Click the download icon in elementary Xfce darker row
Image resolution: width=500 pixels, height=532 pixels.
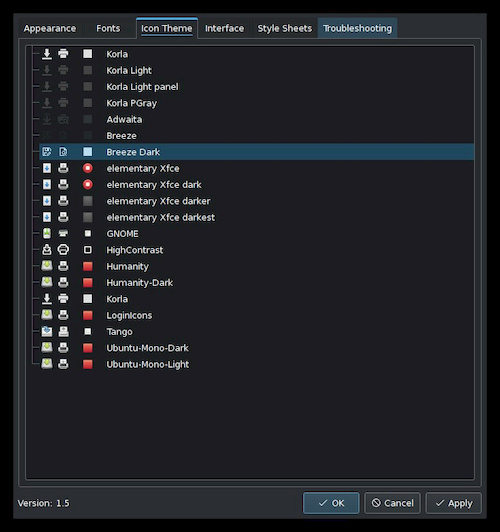47,201
